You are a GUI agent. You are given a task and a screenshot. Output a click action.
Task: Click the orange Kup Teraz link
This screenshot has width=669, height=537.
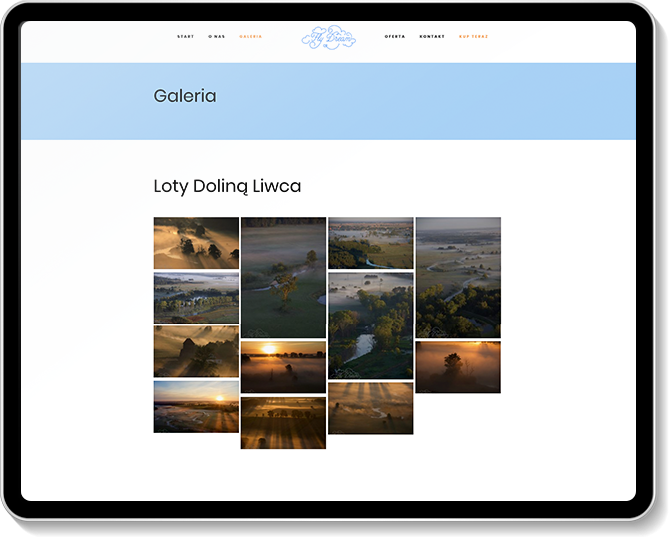(x=473, y=37)
